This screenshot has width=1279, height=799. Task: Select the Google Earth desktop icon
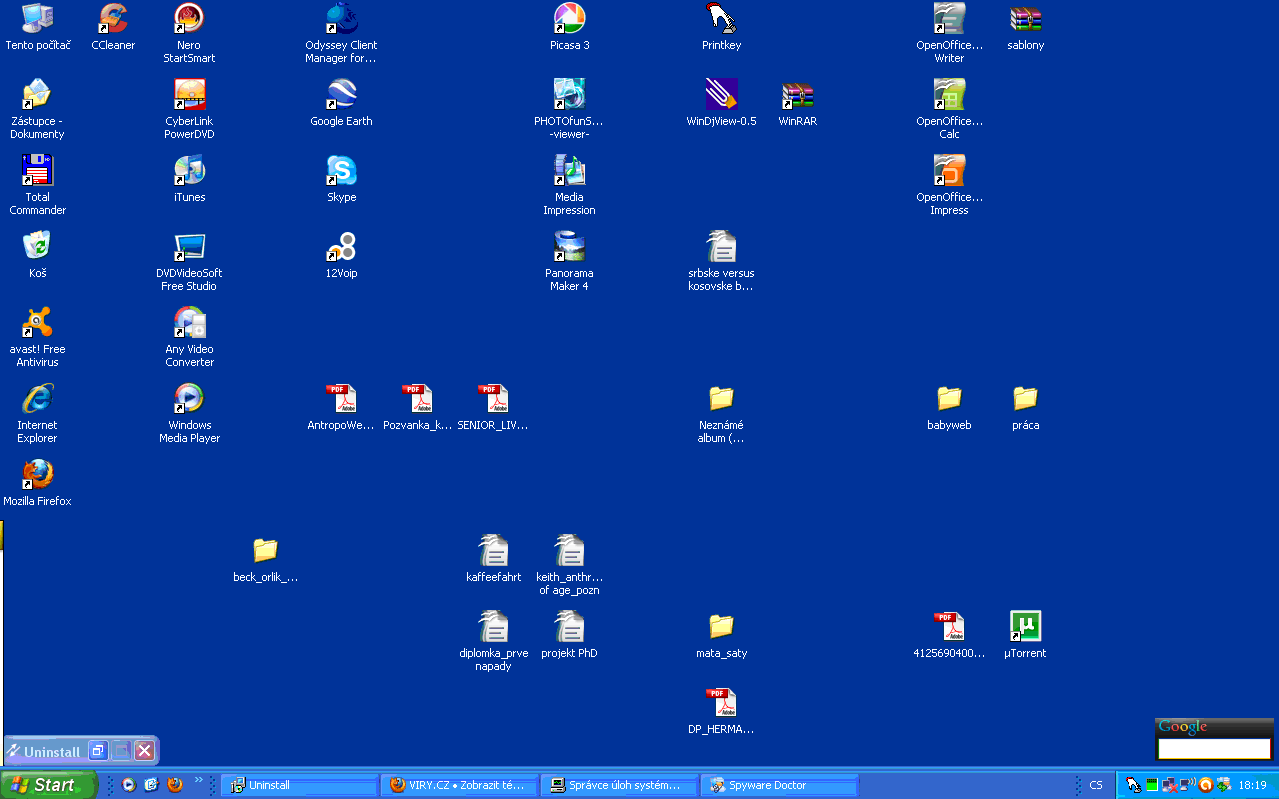coord(341,95)
